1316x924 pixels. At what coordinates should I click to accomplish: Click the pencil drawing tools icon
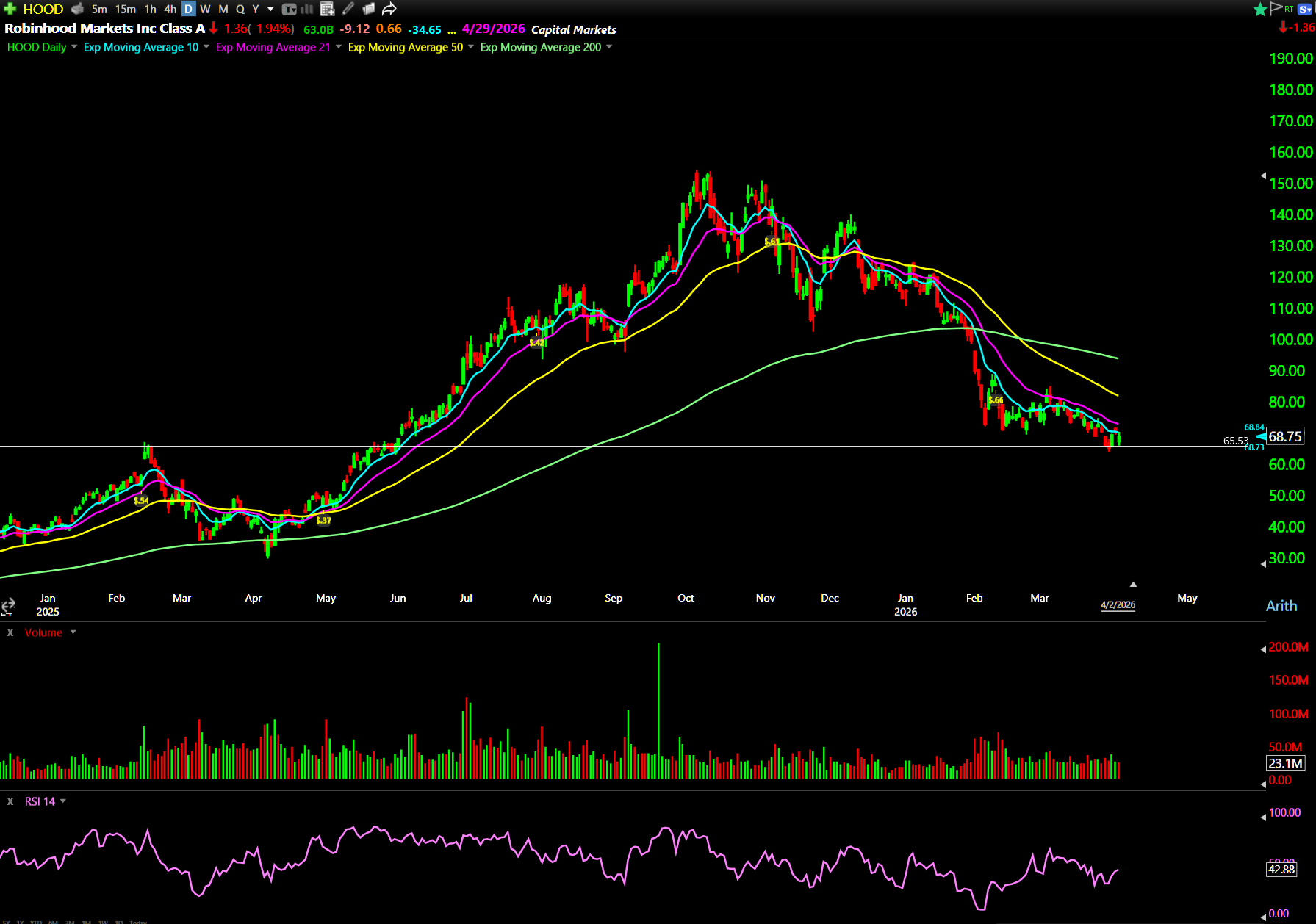tap(348, 9)
